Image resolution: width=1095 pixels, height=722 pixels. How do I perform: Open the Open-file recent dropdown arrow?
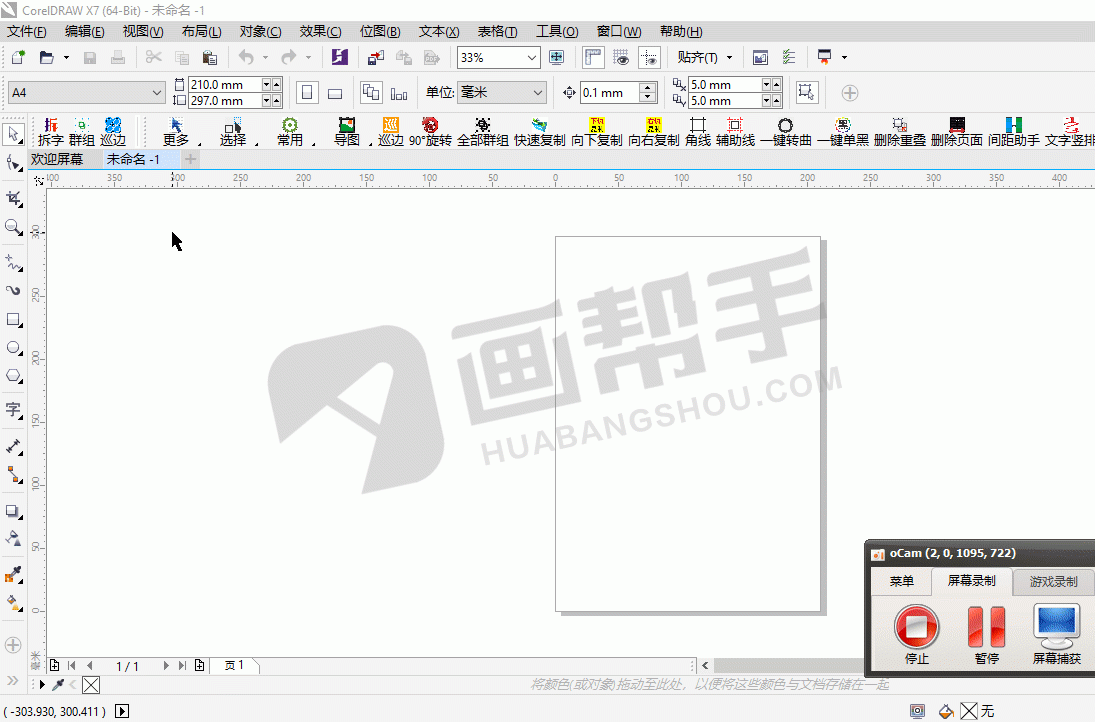pos(66,57)
